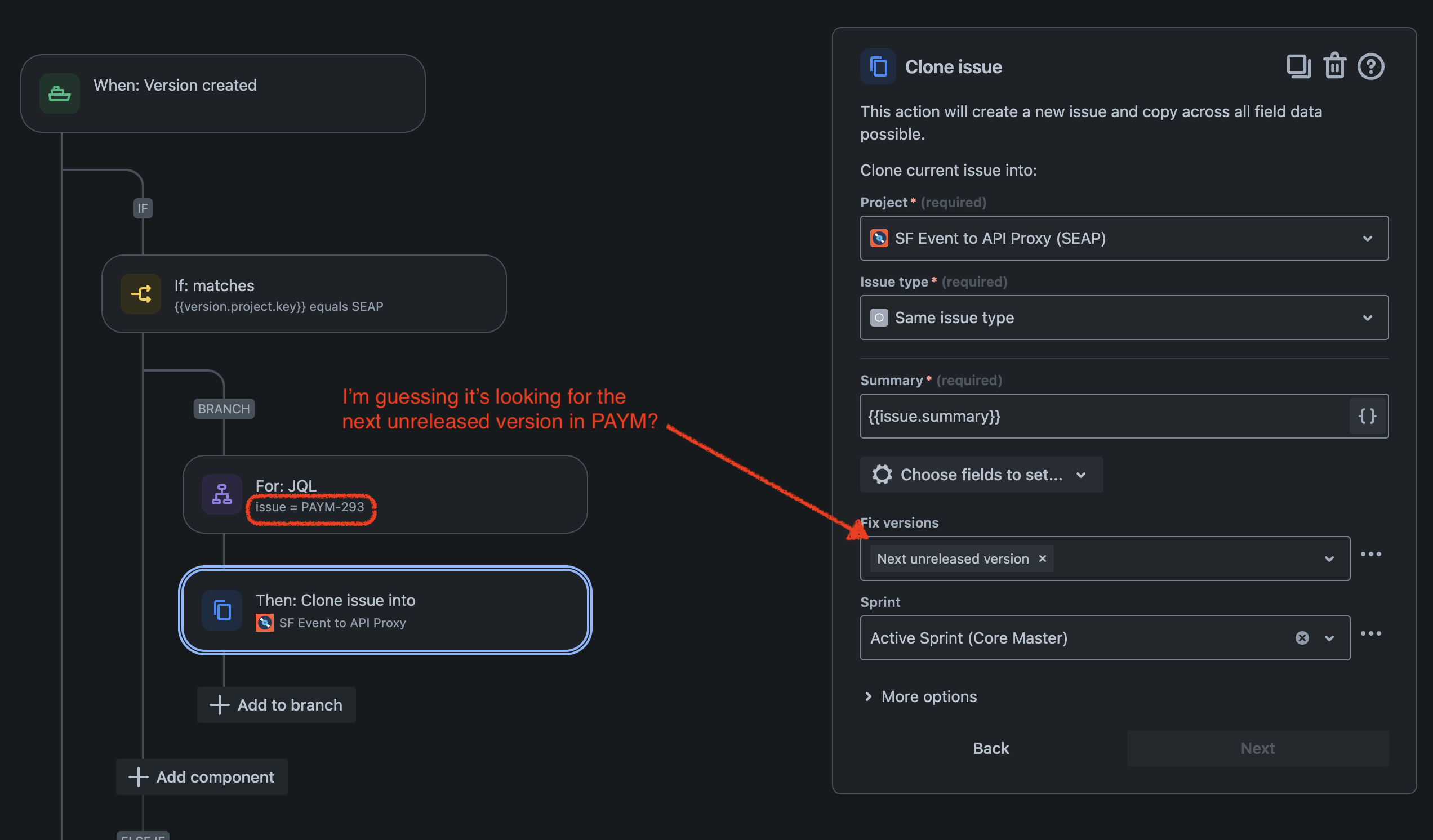Screen dimensions: 1433x840
Task: Open the Same issue type dropdown
Action: click(1124, 318)
